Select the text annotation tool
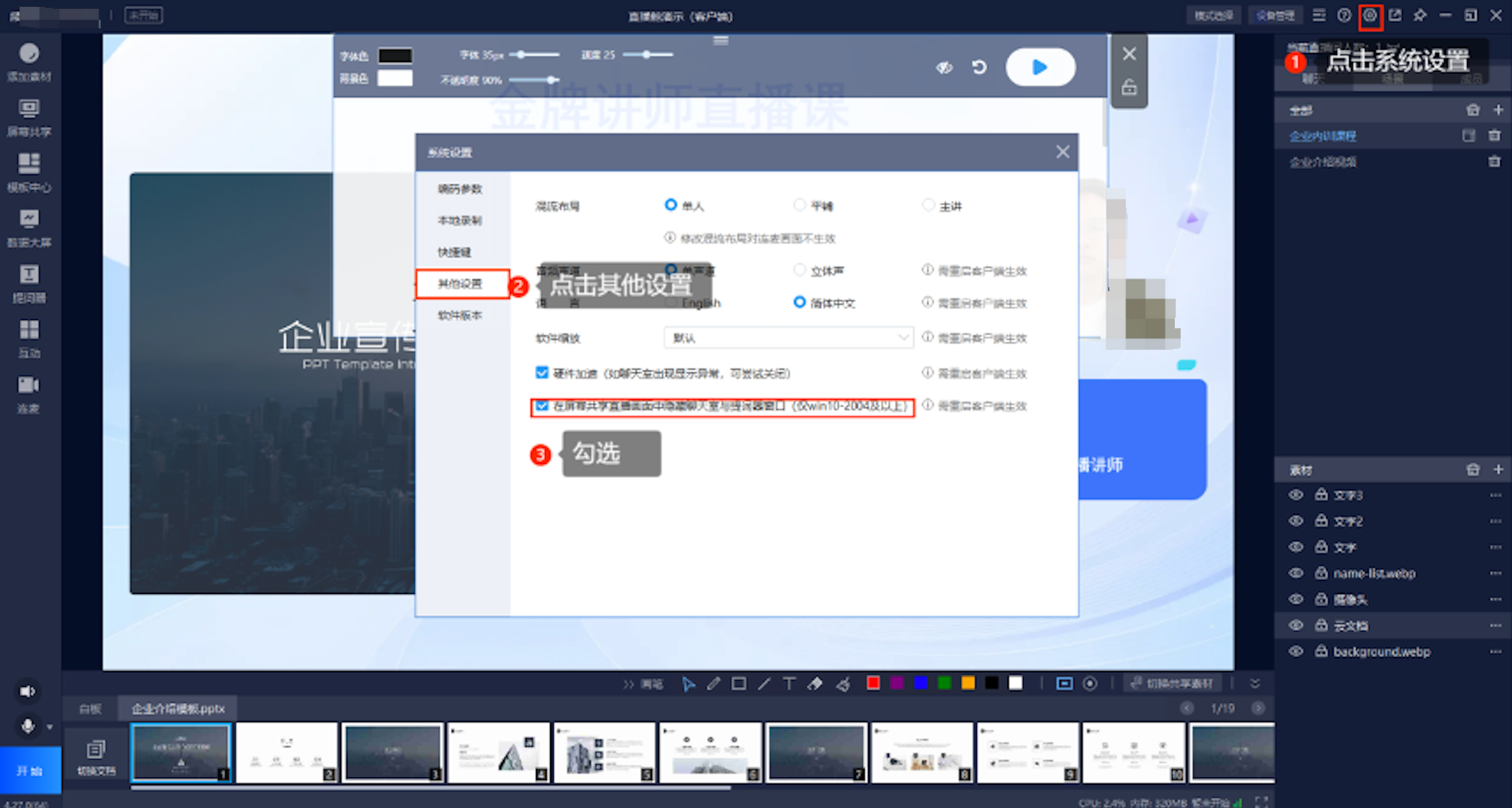The image size is (1512, 808). click(789, 683)
